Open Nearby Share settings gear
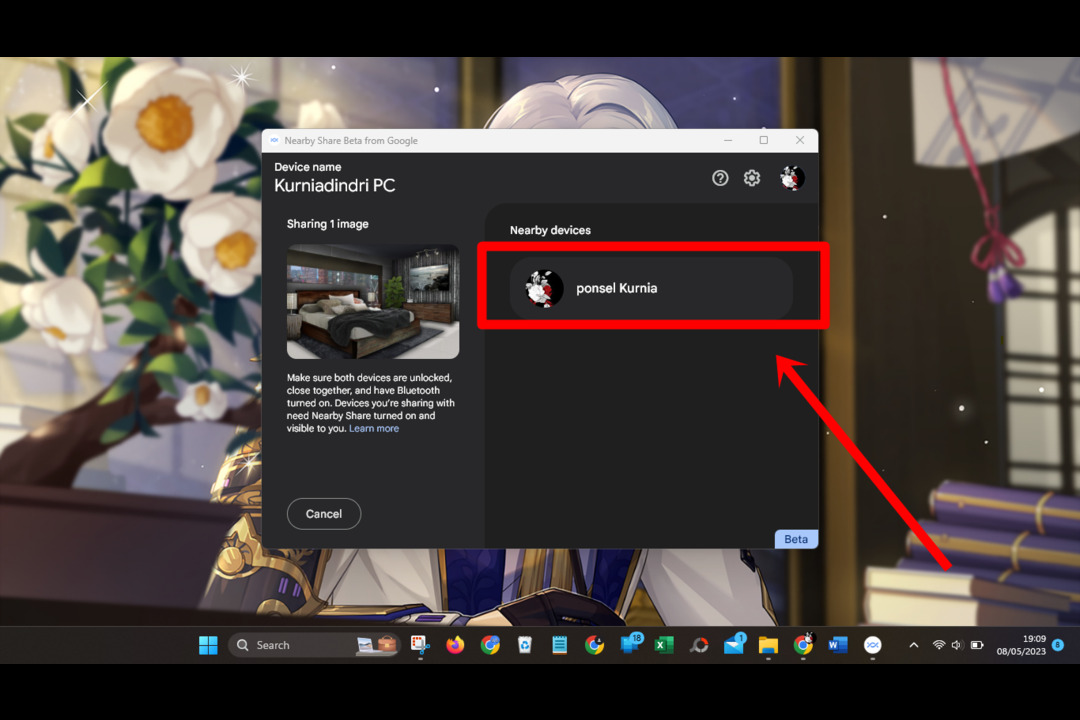This screenshot has height=720, width=1080. click(x=752, y=178)
